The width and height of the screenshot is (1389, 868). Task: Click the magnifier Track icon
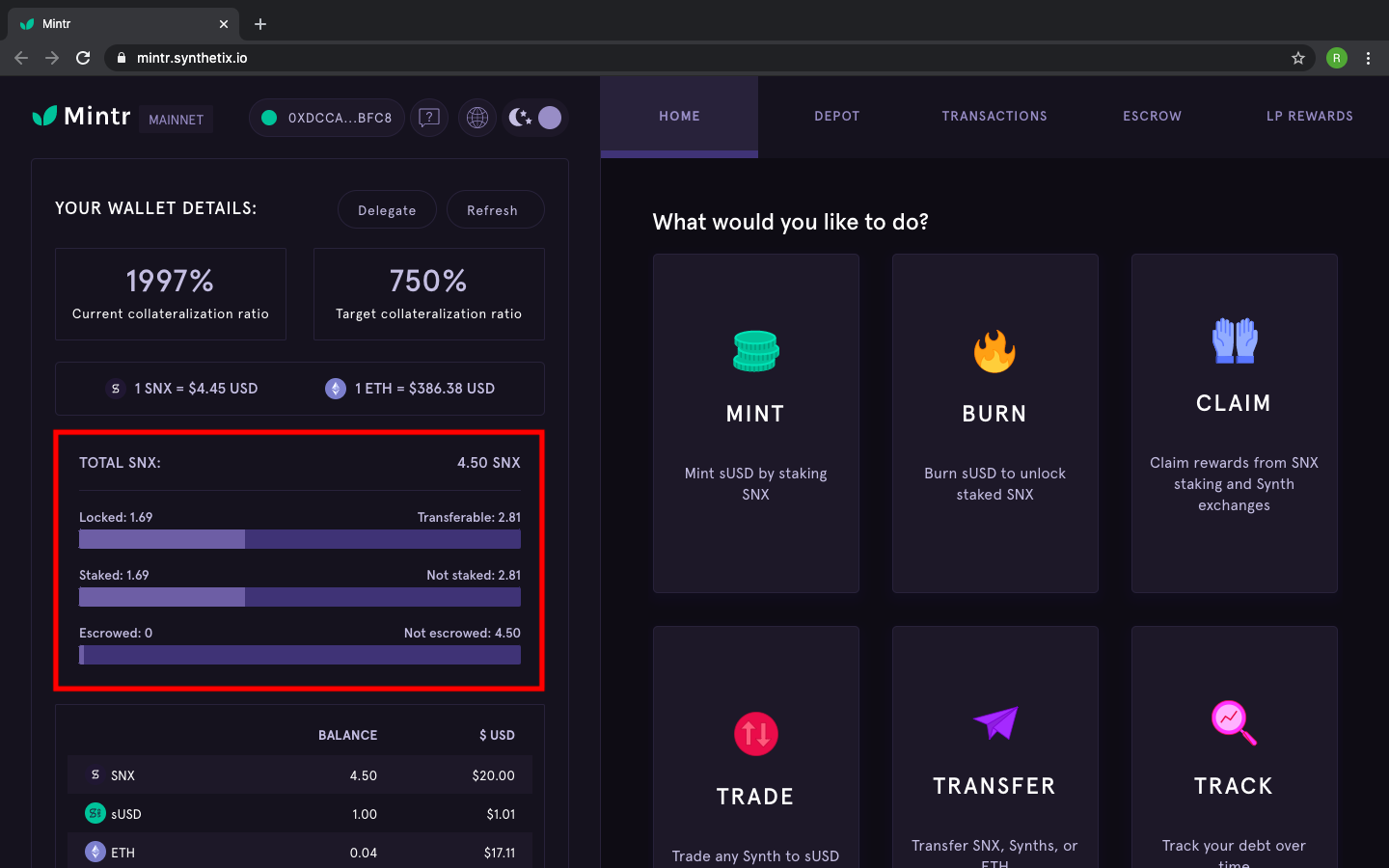pyautogui.click(x=1234, y=722)
